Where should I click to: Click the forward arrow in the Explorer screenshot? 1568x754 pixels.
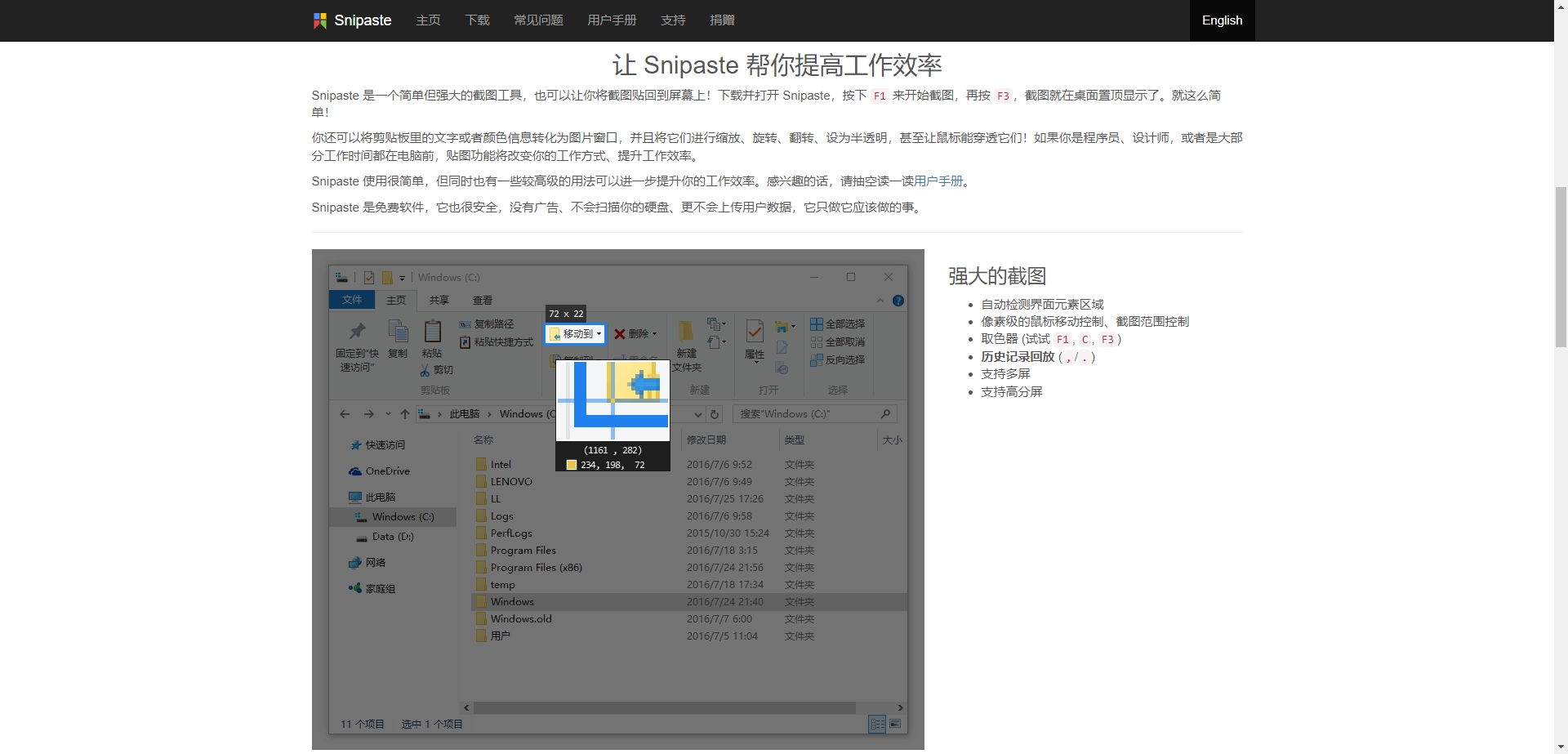coord(369,414)
